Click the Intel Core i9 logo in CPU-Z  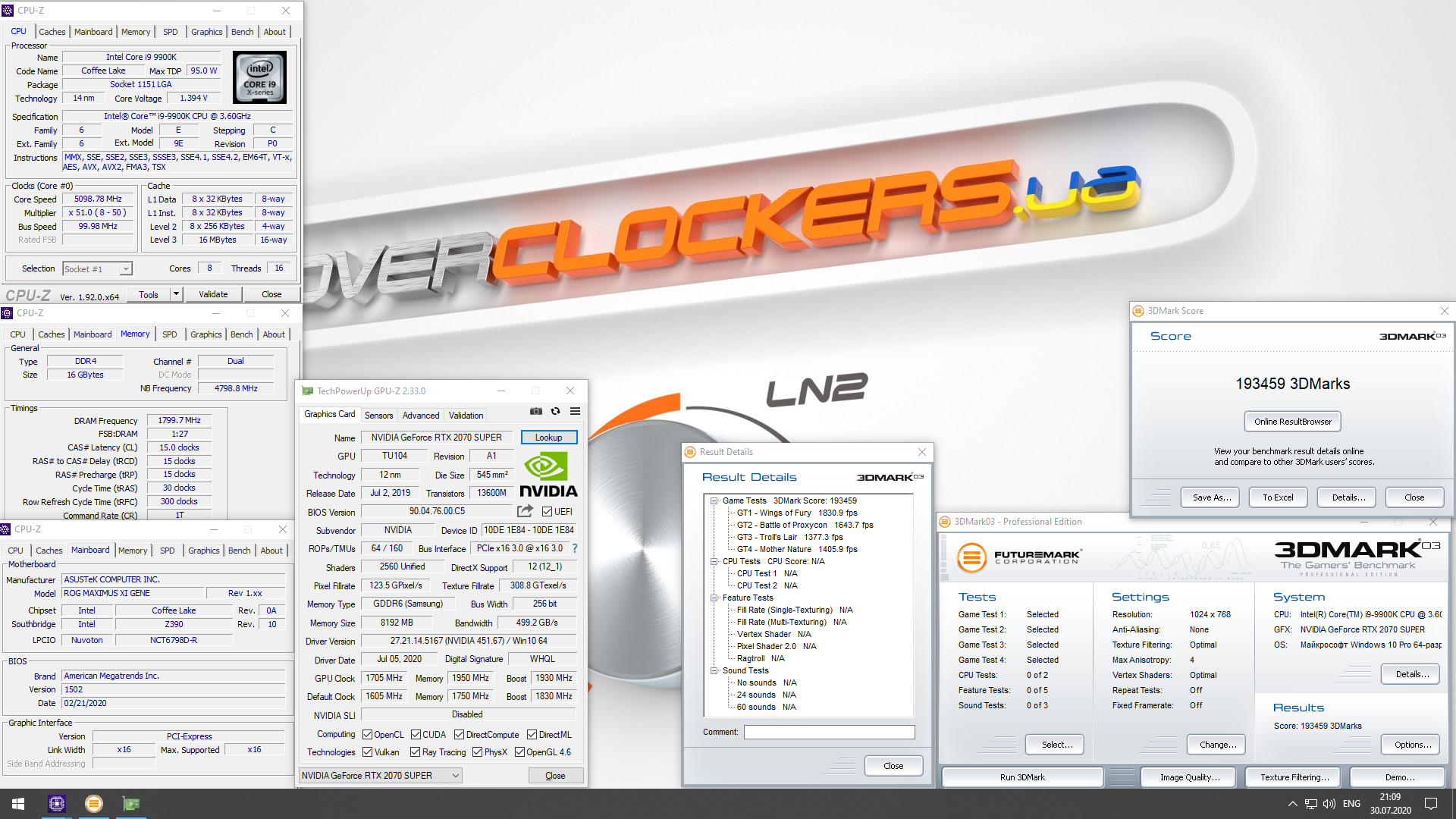[260, 77]
